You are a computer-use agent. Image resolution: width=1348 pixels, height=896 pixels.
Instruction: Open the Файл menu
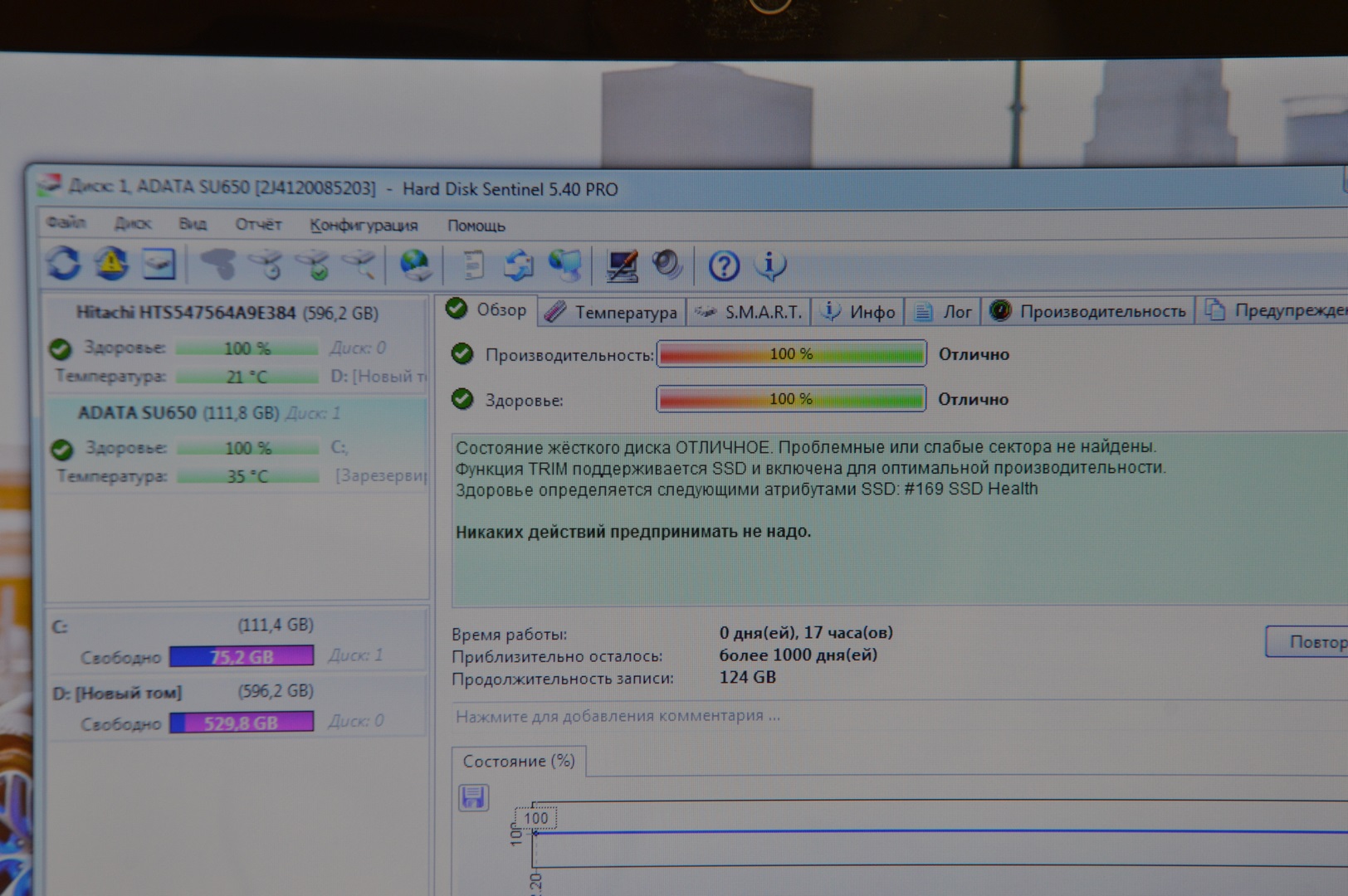click(66, 222)
